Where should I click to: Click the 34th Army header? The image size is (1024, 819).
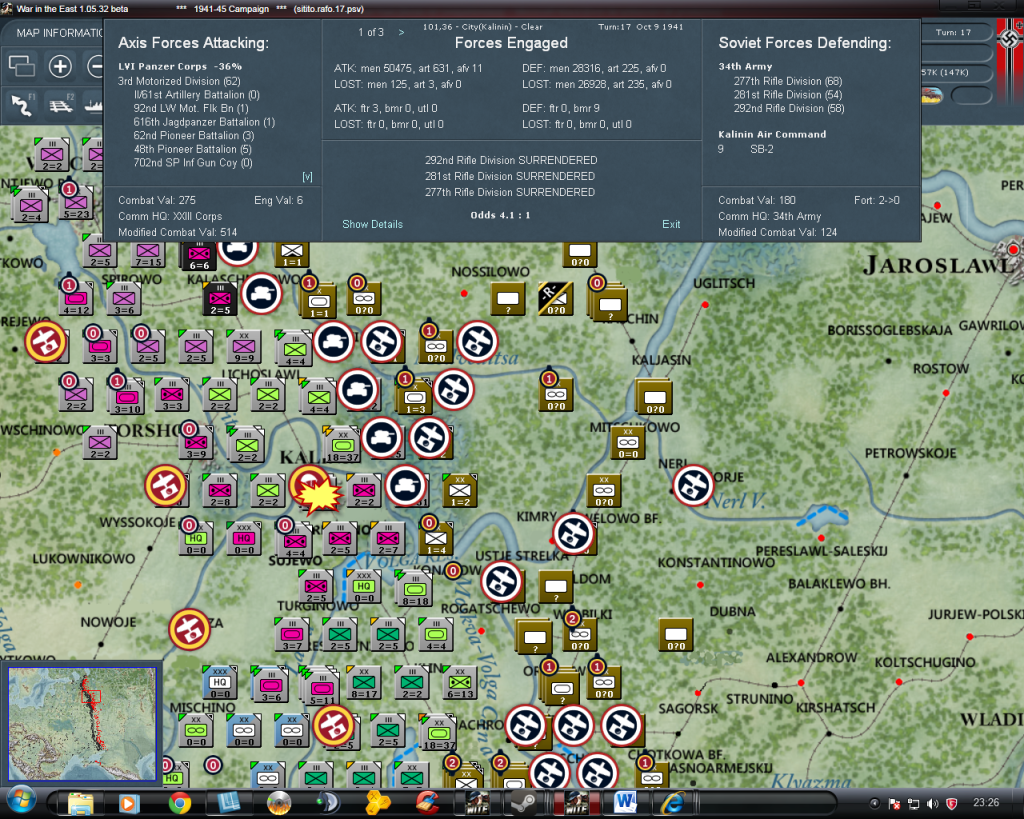tap(745, 67)
